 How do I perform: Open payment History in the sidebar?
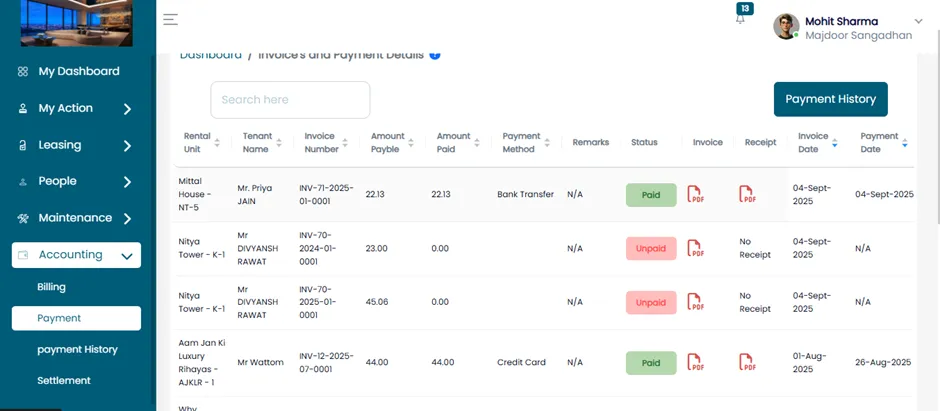coord(77,349)
